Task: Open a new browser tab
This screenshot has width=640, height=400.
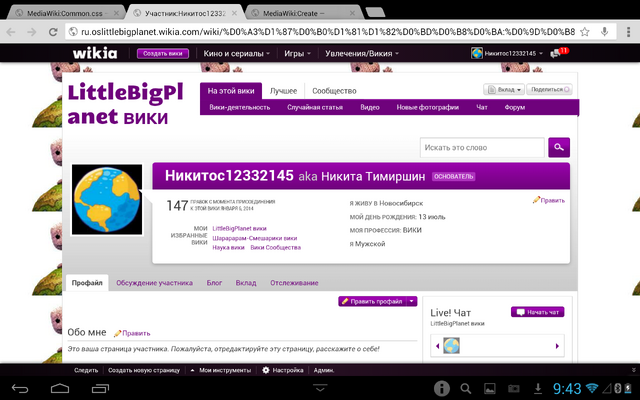Action: point(375,13)
